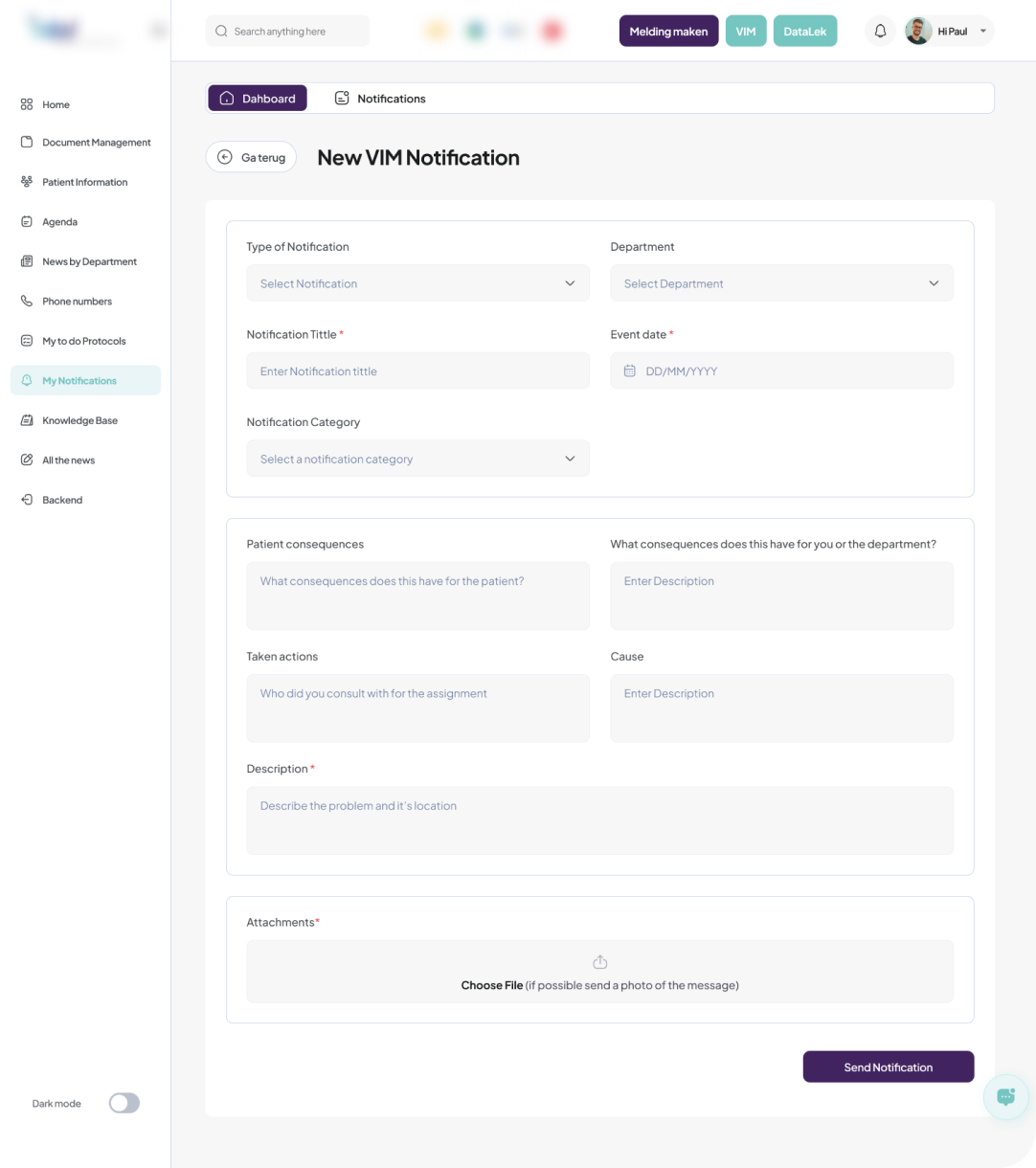Open Knowledge Base in sidebar

79,420
